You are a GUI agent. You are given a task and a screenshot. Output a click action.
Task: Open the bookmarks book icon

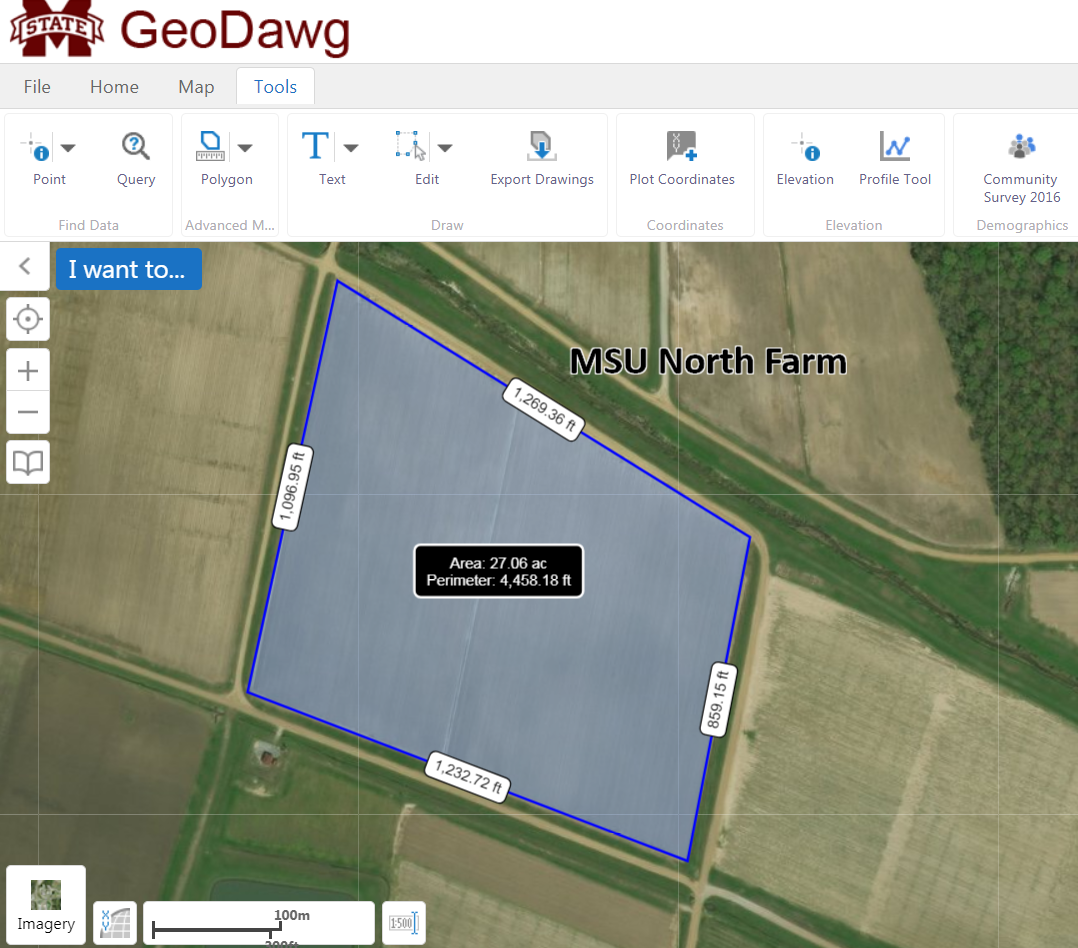[x=28, y=462]
